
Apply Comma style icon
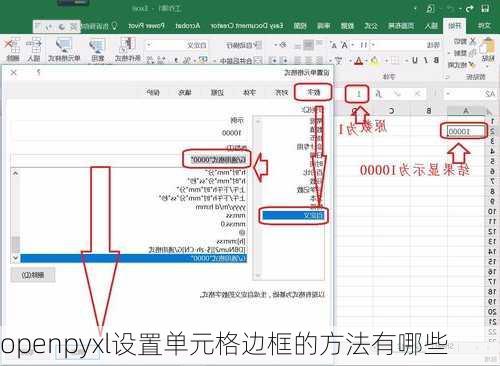click(x=177, y=60)
